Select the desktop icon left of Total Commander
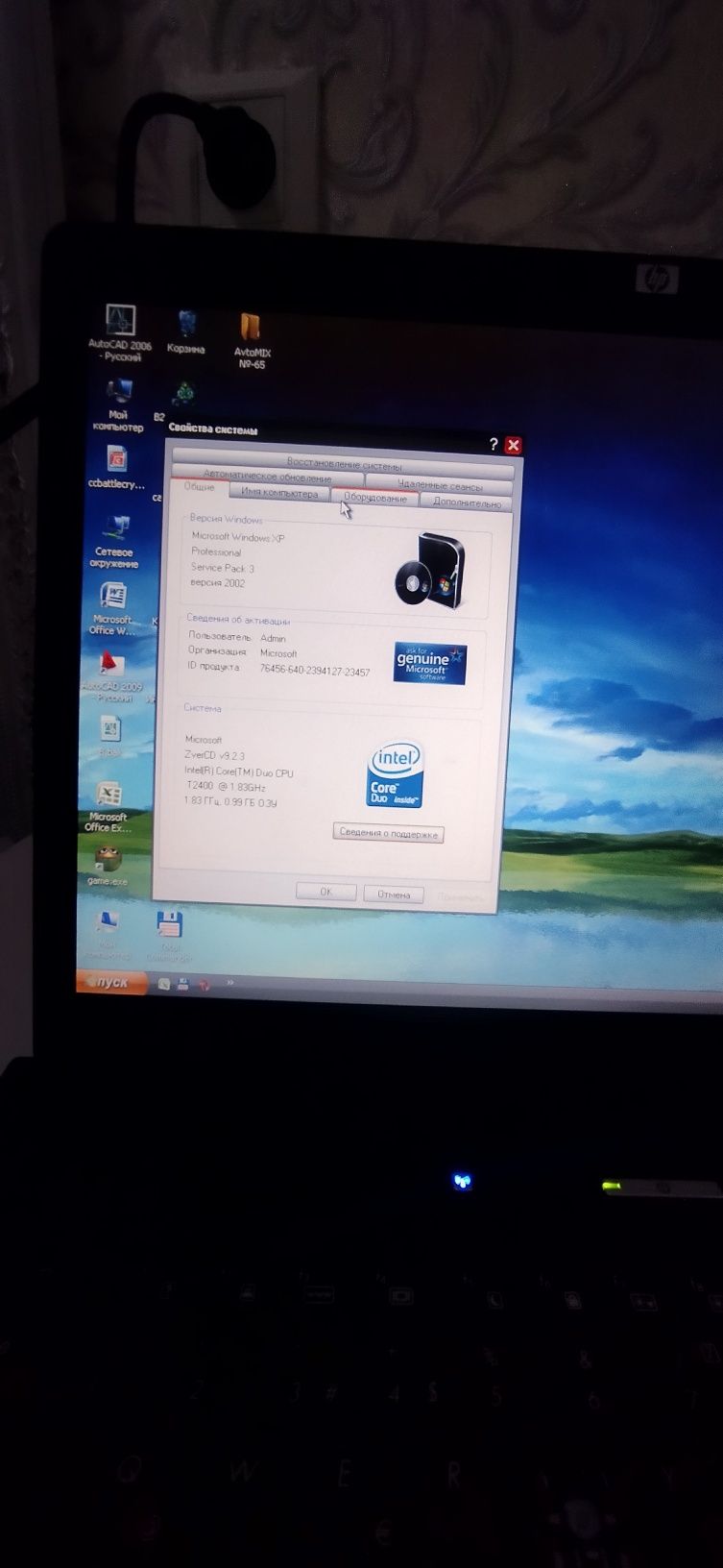Viewport: 723px width, 1568px height. (x=108, y=935)
